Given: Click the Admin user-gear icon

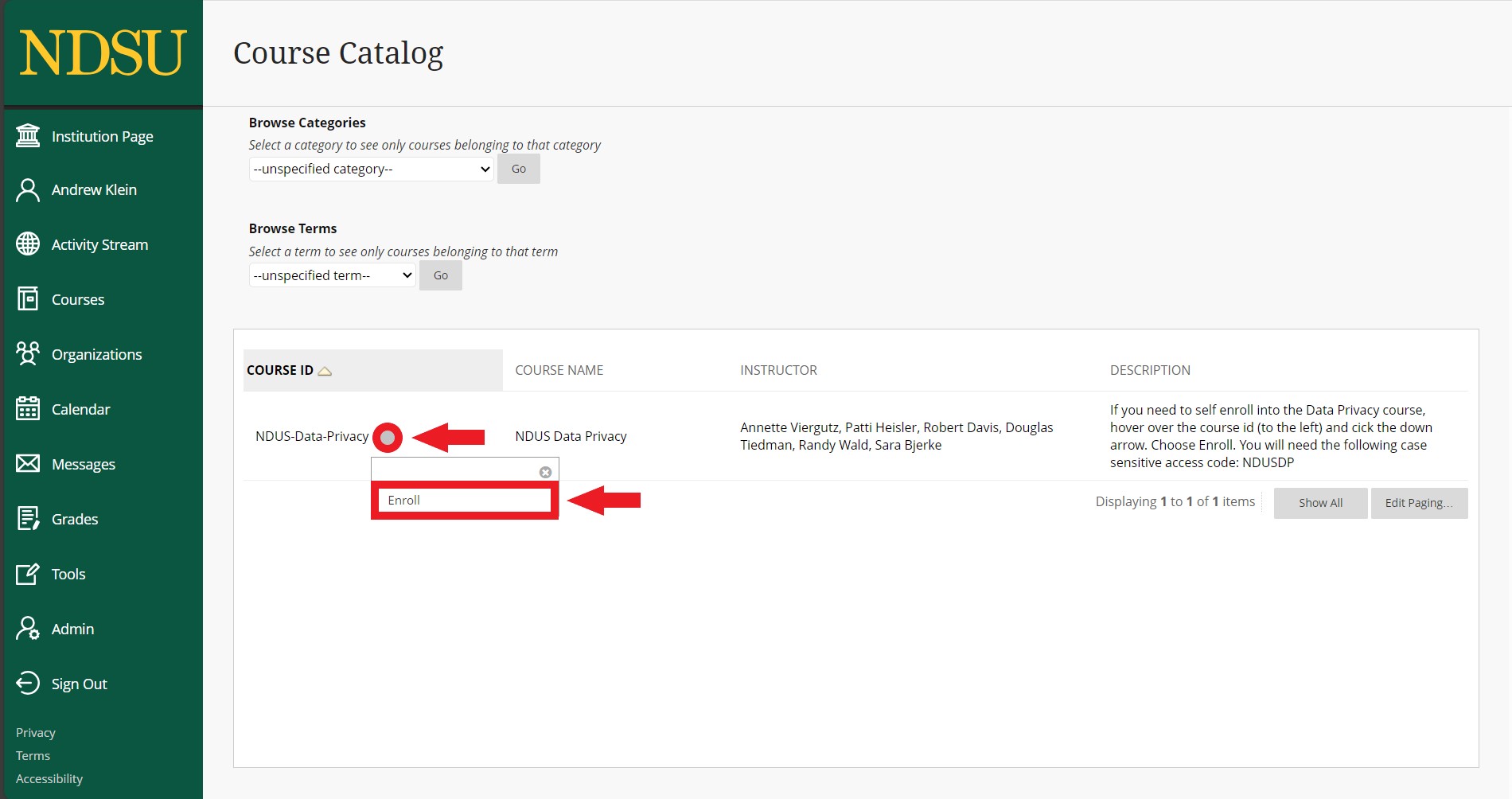Looking at the screenshot, I should point(28,629).
